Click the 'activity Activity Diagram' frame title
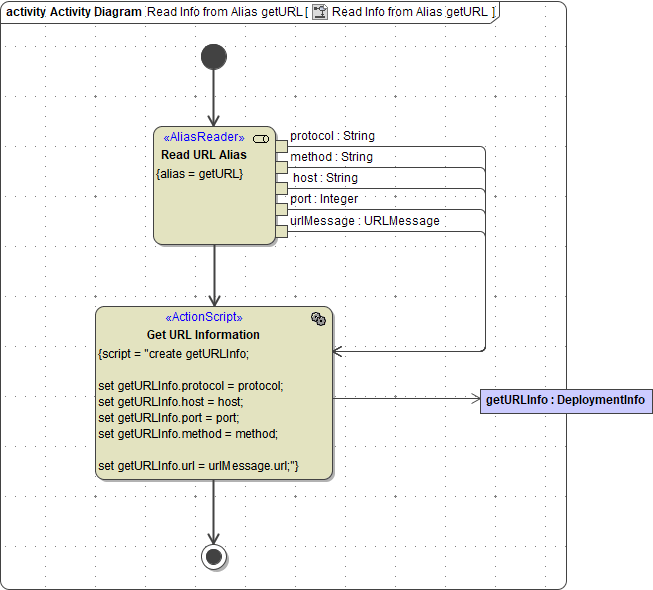This screenshot has width=653, height=590. click(x=73, y=11)
